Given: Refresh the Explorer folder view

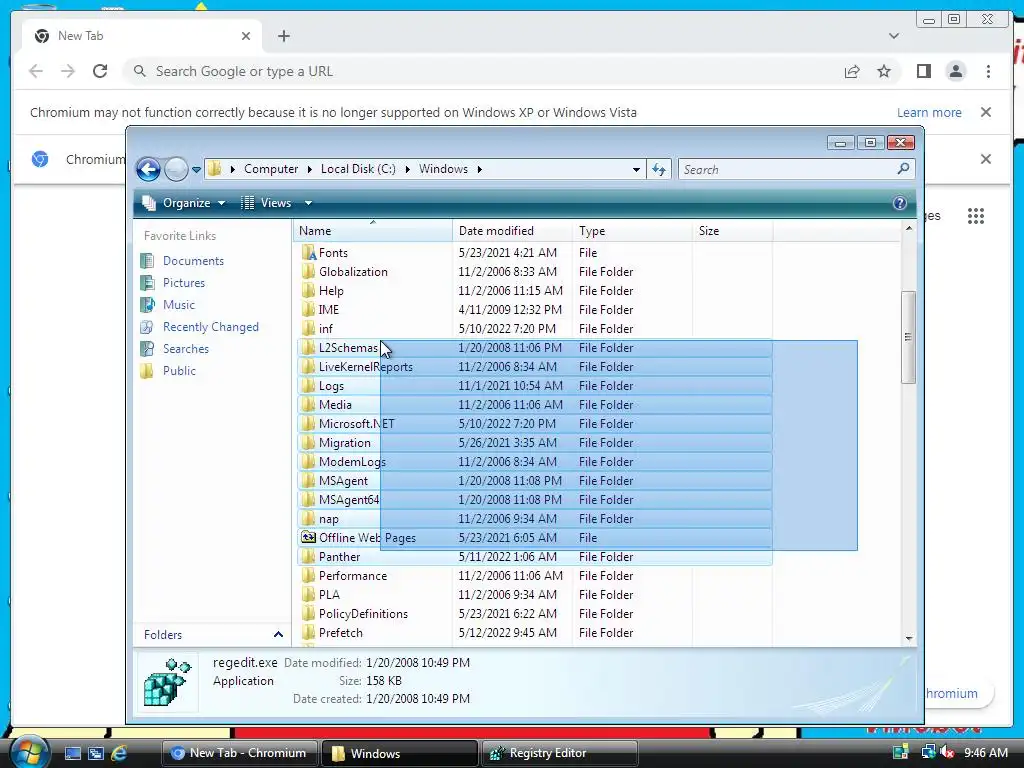Looking at the screenshot, I should (659, 170).
